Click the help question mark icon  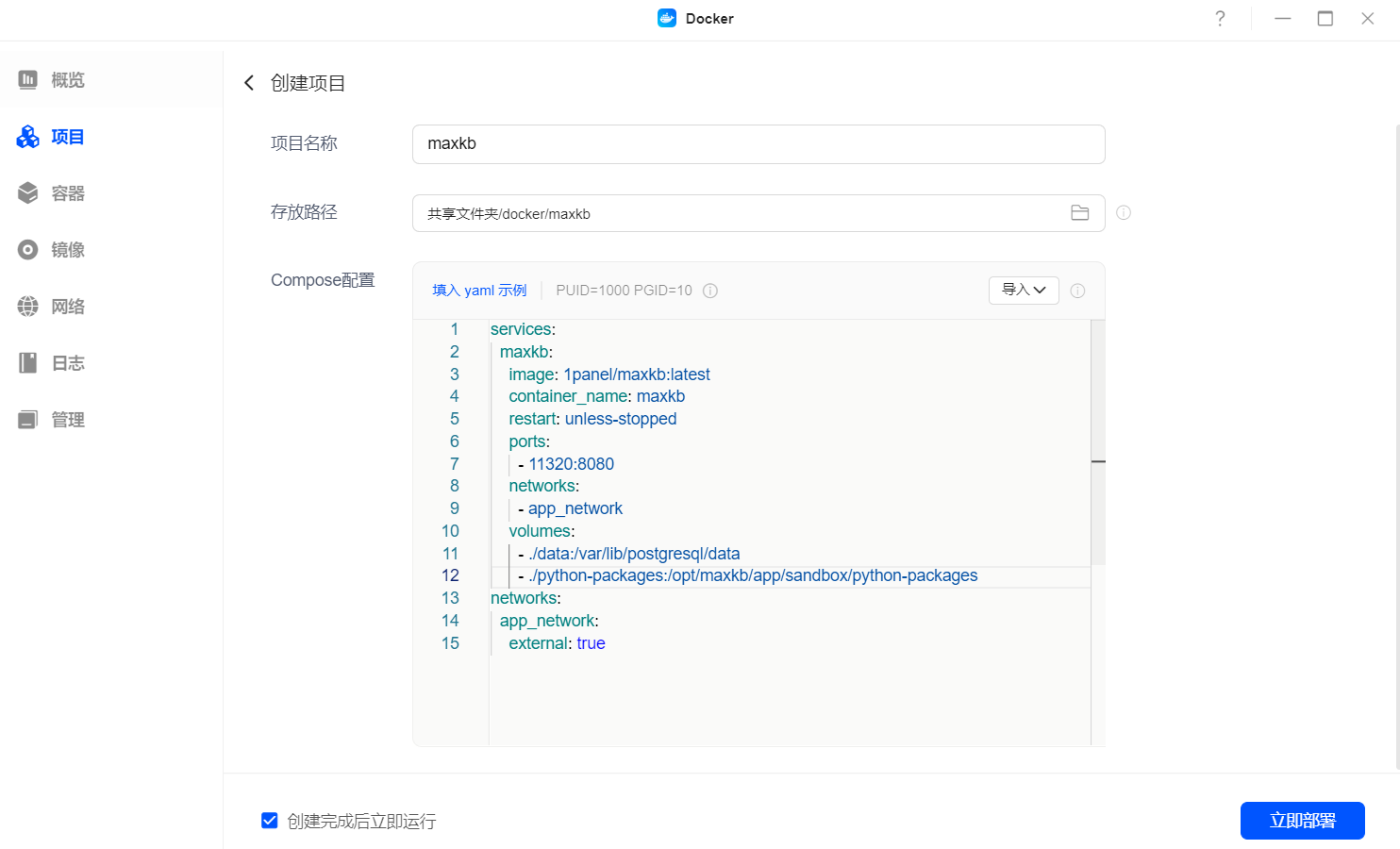coord(1220,19)
